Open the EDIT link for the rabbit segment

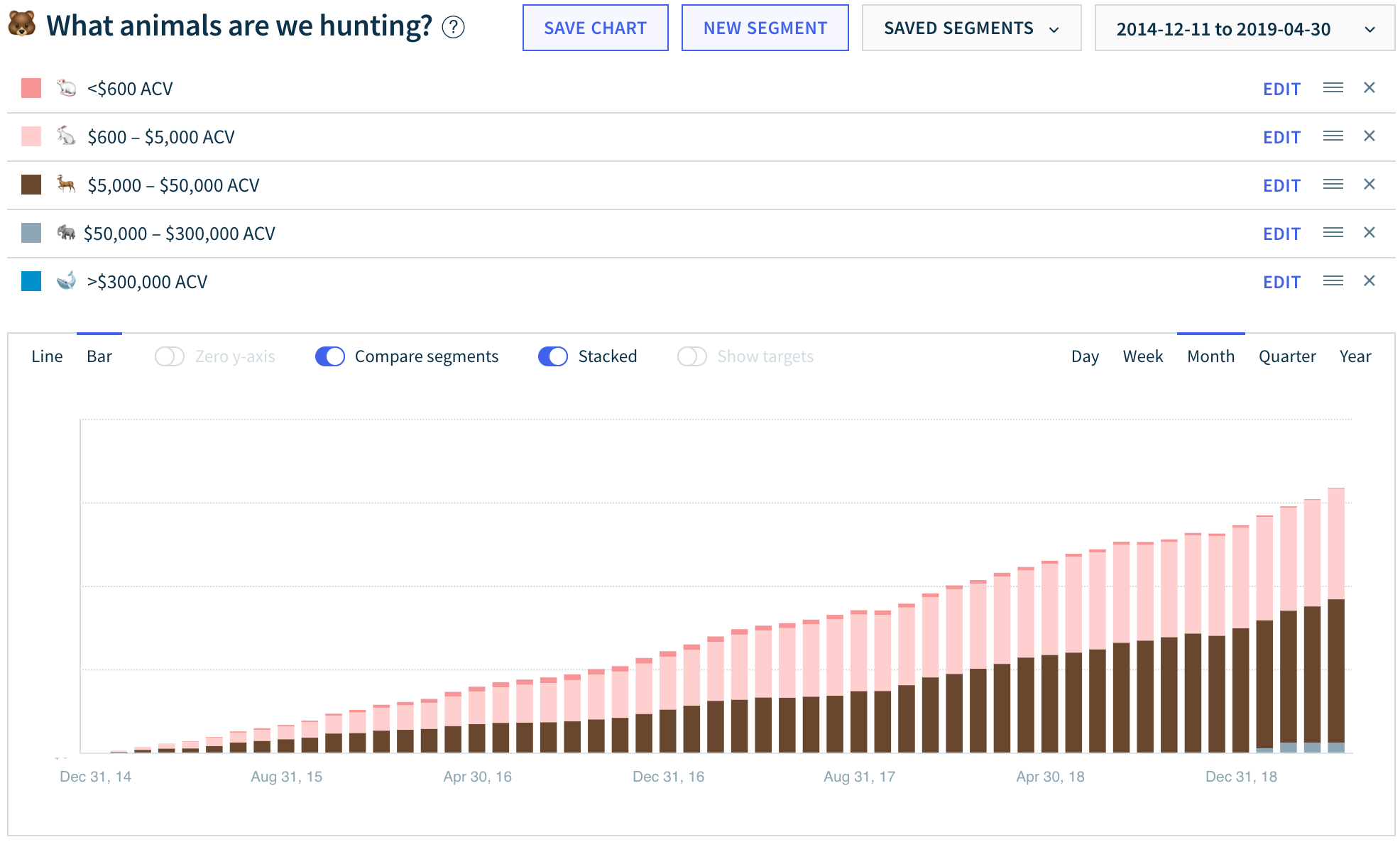[1281, 136]
